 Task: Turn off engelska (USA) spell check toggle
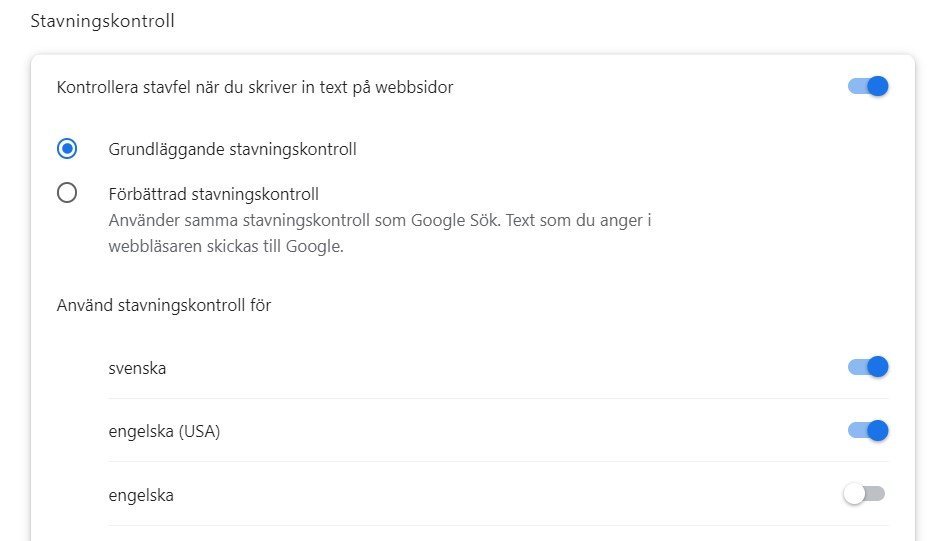point(867,431)
